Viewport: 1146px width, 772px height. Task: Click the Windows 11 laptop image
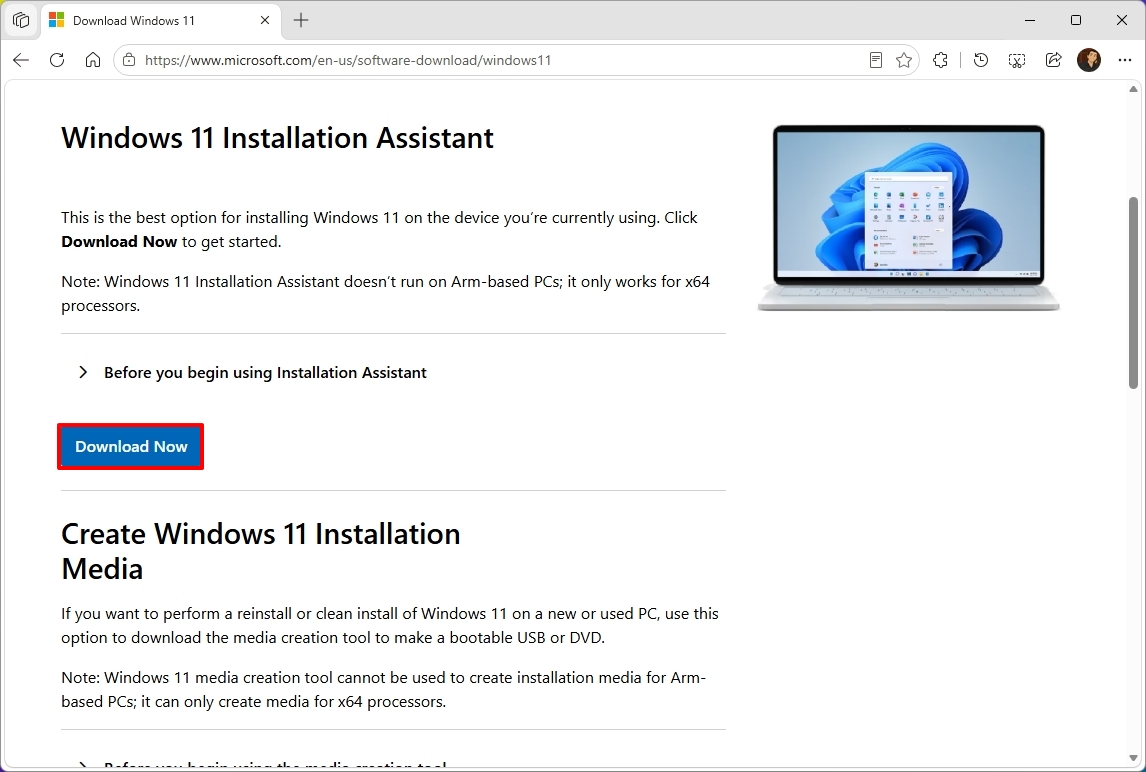pyautogui.click(x=908, y=217)
